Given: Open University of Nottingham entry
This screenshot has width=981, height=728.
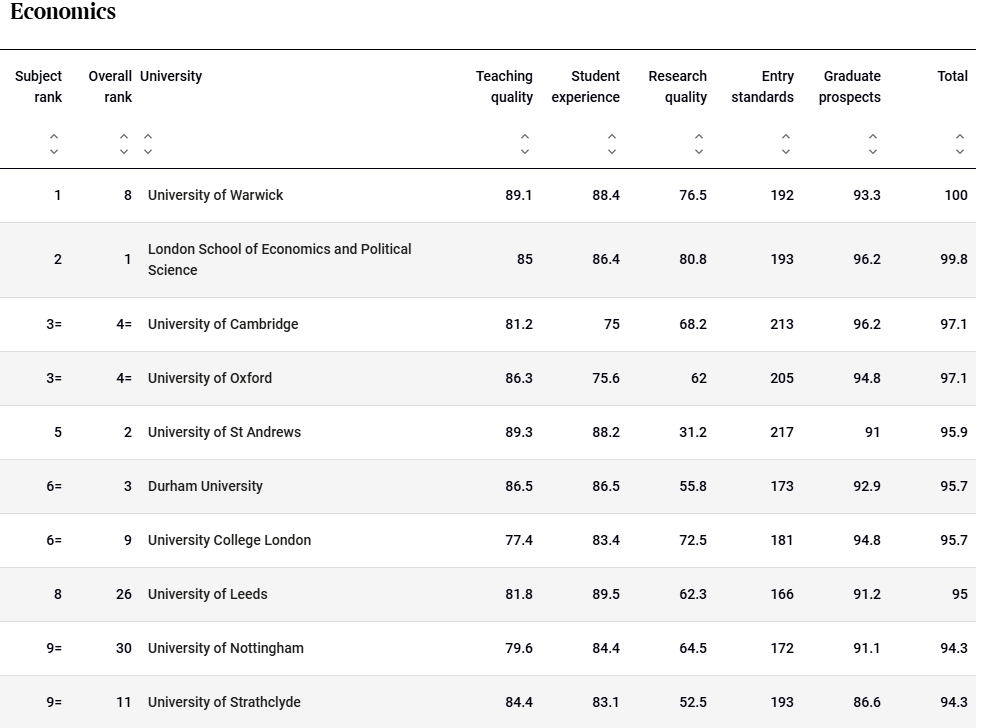Looking at the screenshot, I should [225, 648].
